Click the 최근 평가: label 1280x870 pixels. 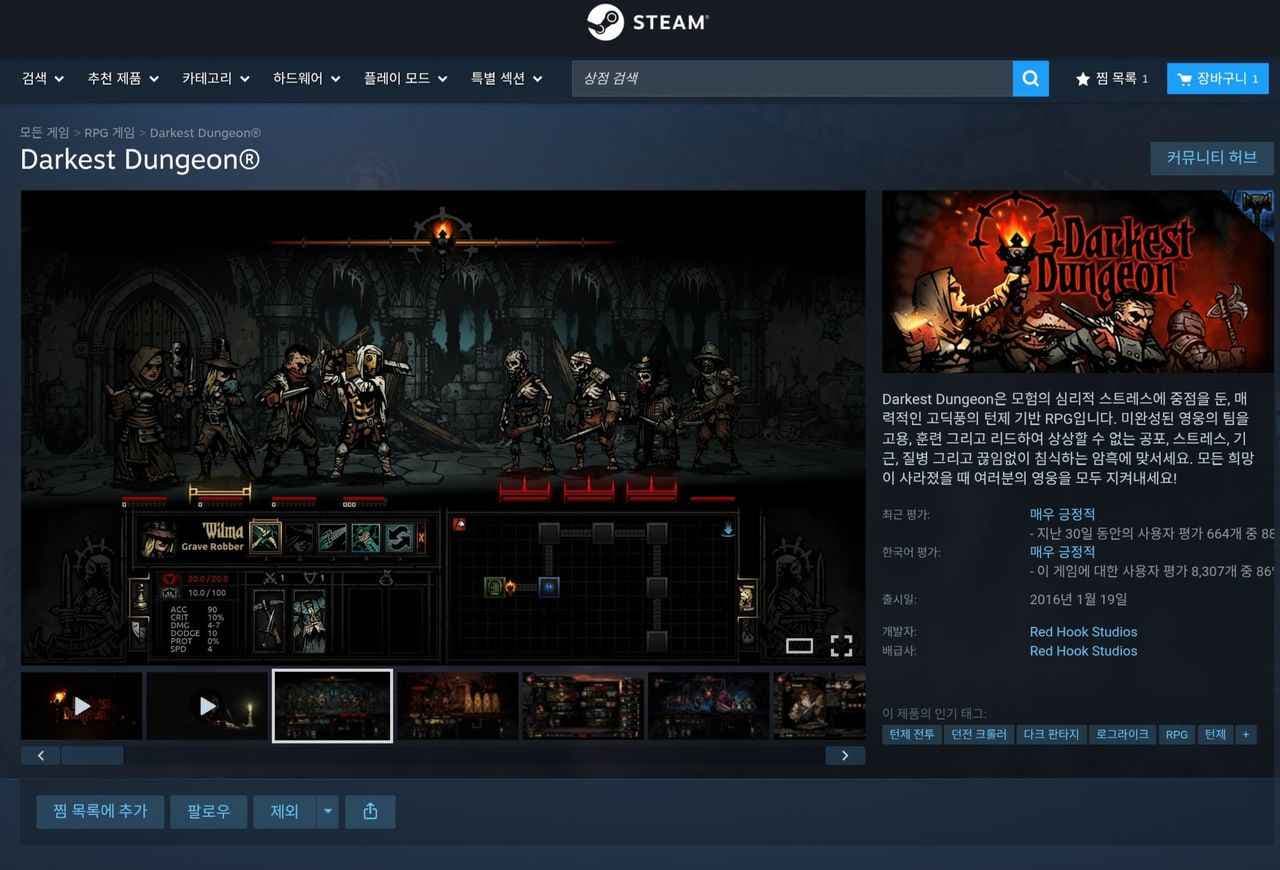[908, 515]
